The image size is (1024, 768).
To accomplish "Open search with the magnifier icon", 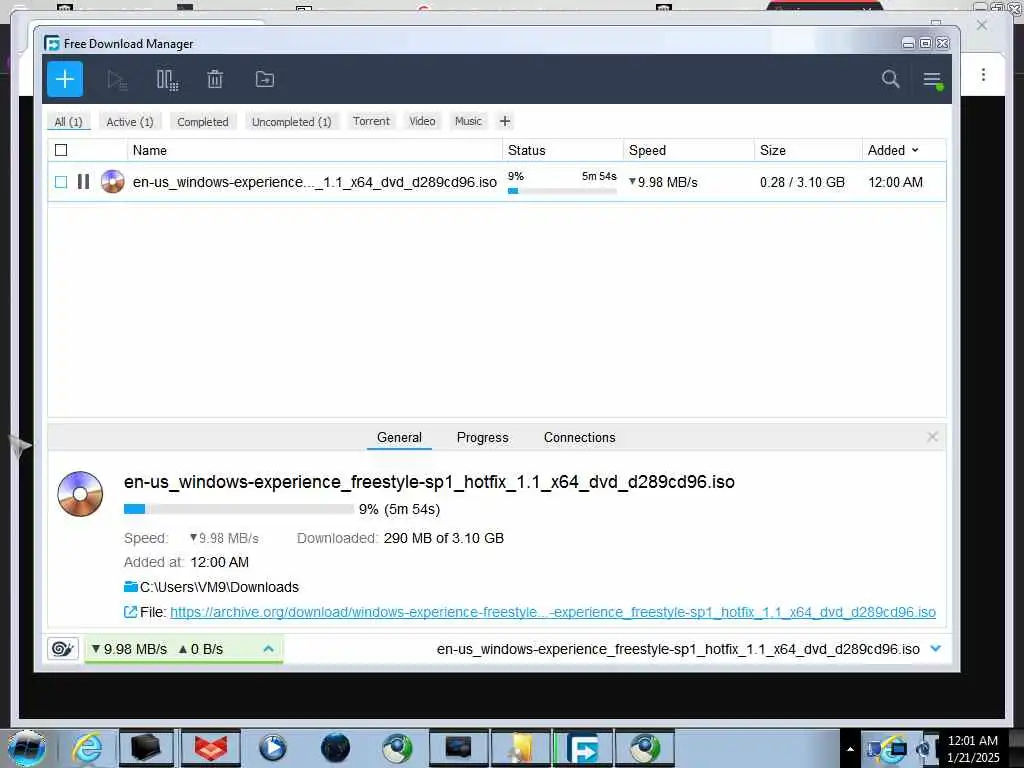I will click(890, 79).
